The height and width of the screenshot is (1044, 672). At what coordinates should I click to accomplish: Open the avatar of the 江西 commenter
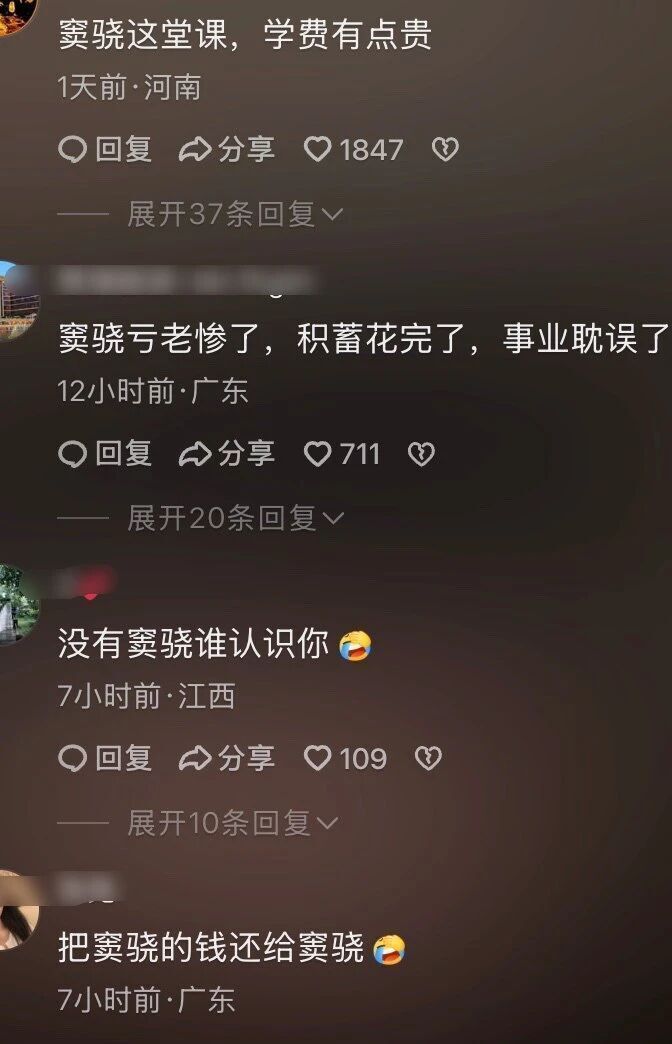coord(19,605)
